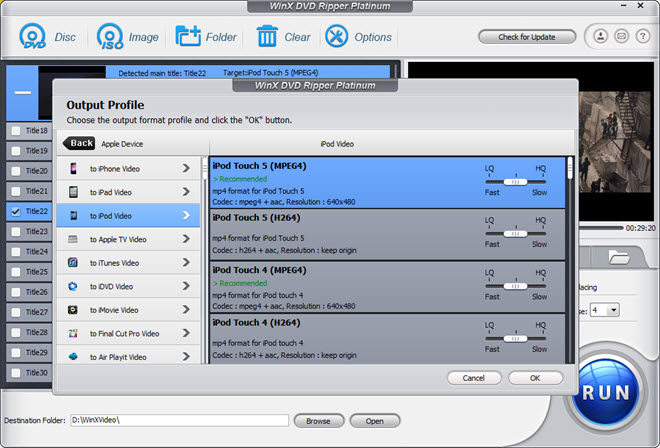
Task: Click the Destination Folder path field
Action: pos(179,420)
